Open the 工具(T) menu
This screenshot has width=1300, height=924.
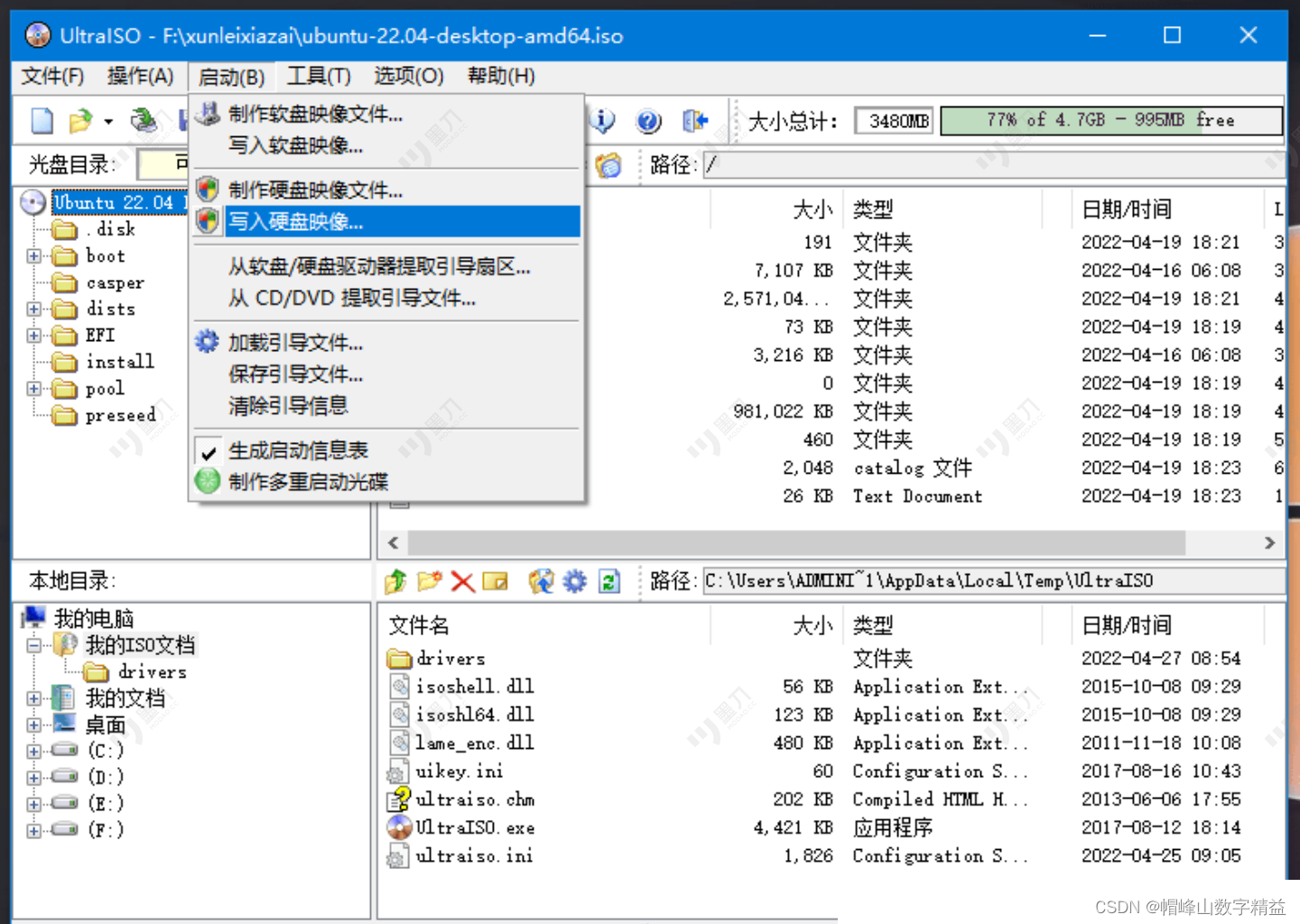coord(319,76)
